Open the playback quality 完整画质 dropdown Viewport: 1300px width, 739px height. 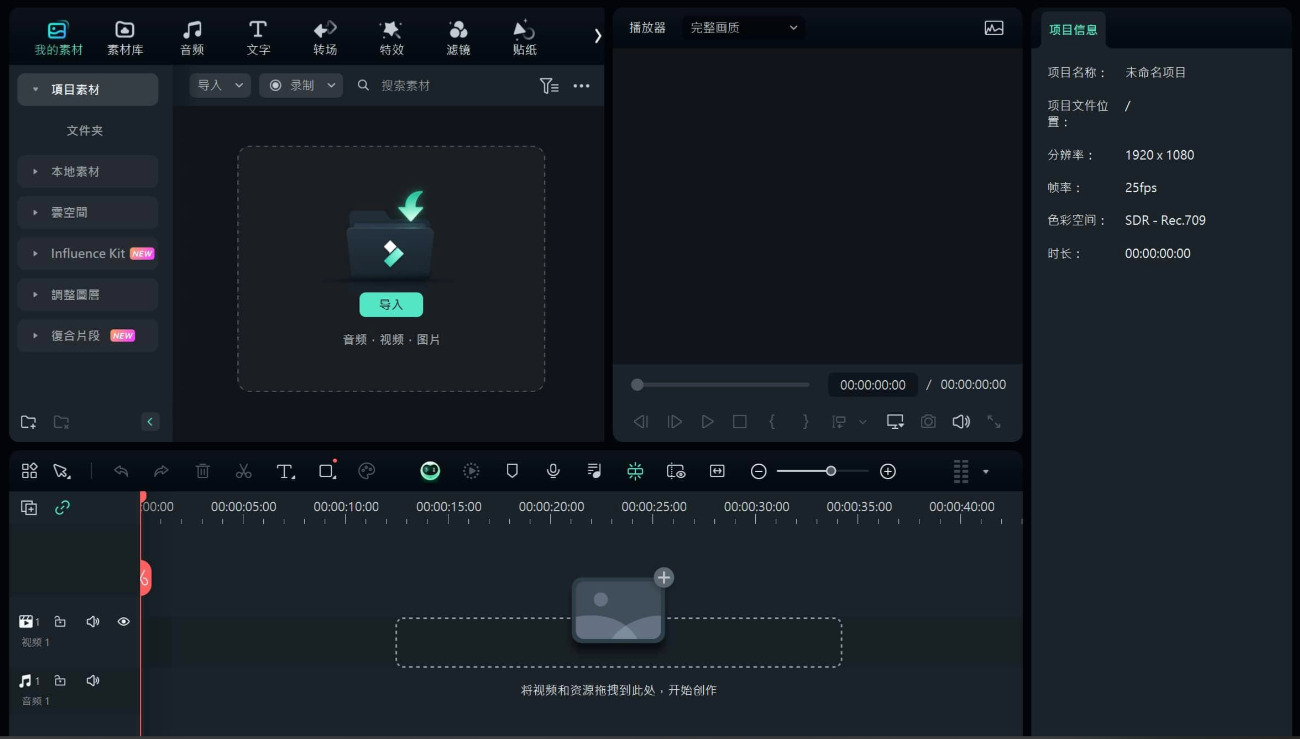tap(744, 28)
